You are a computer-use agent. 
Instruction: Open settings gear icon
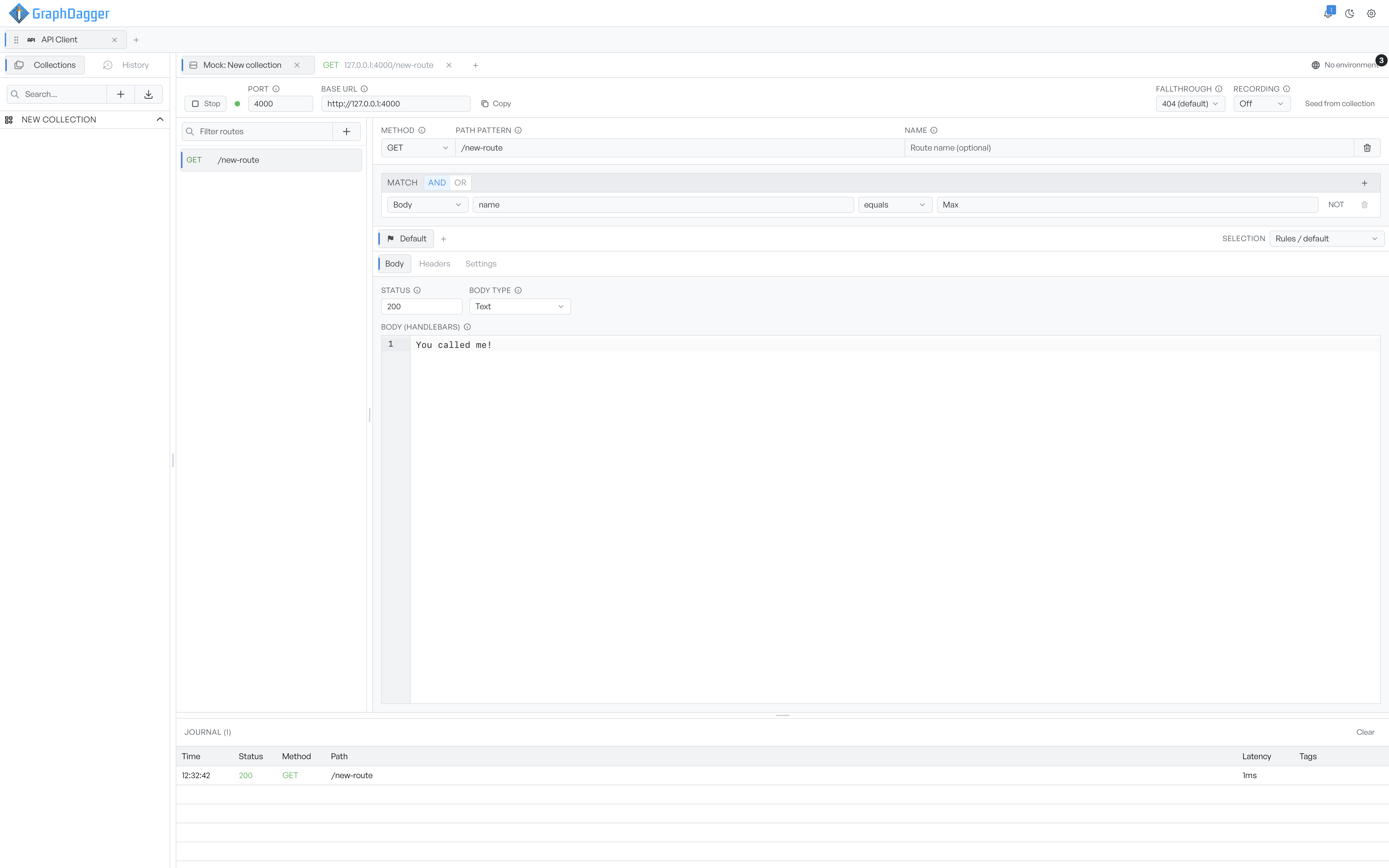tap(1371, 14)
